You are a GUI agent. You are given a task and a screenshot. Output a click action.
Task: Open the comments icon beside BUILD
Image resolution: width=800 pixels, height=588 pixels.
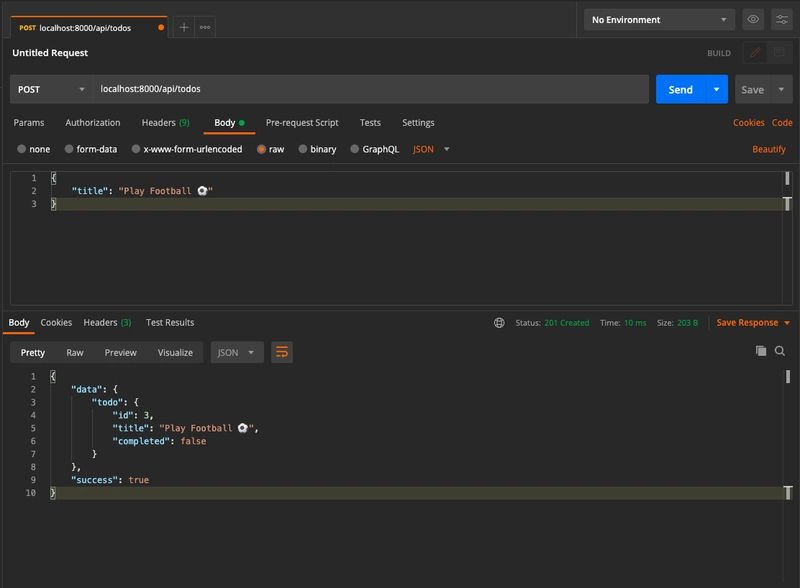pyautogui.click(x=779, y=53)
